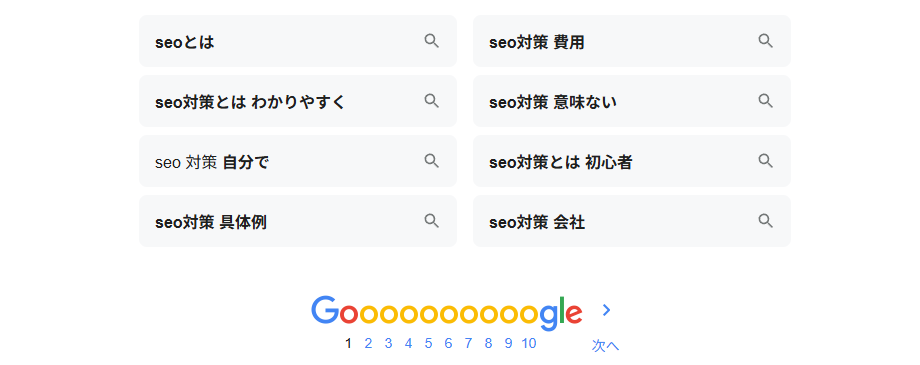The height and width of the screenshot is (365, 920).
Task: Click search icon next to "seo対策とは わかりやすく"
Action: click(x=431, y=101)
